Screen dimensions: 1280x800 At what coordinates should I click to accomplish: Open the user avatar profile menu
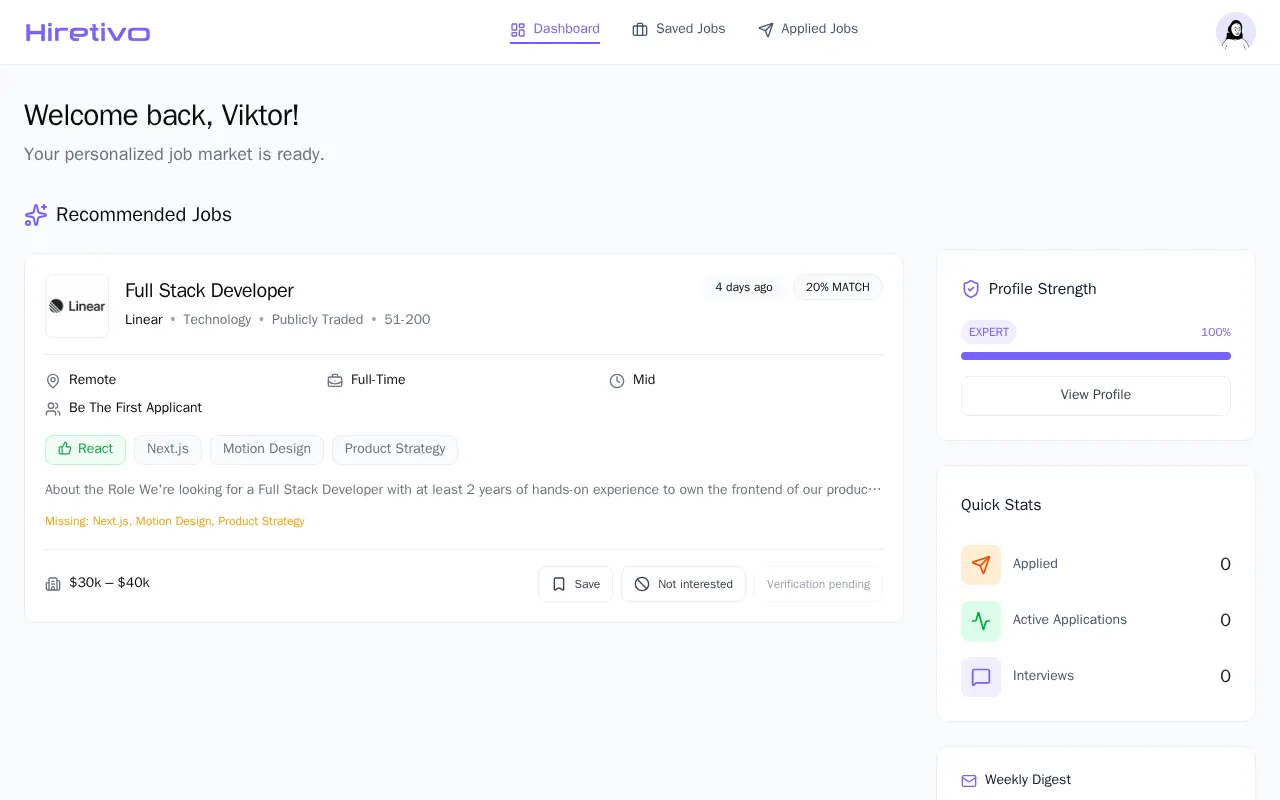[1236, 32]
